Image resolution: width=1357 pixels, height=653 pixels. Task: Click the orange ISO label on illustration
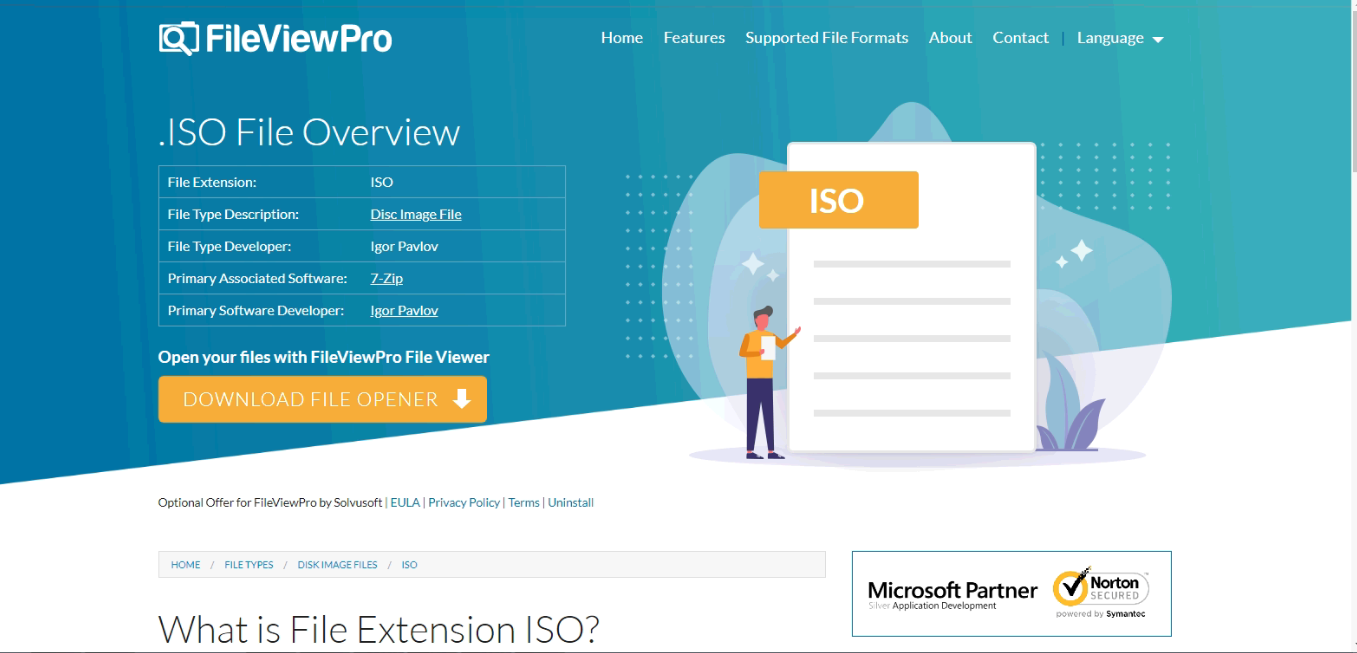838,200
